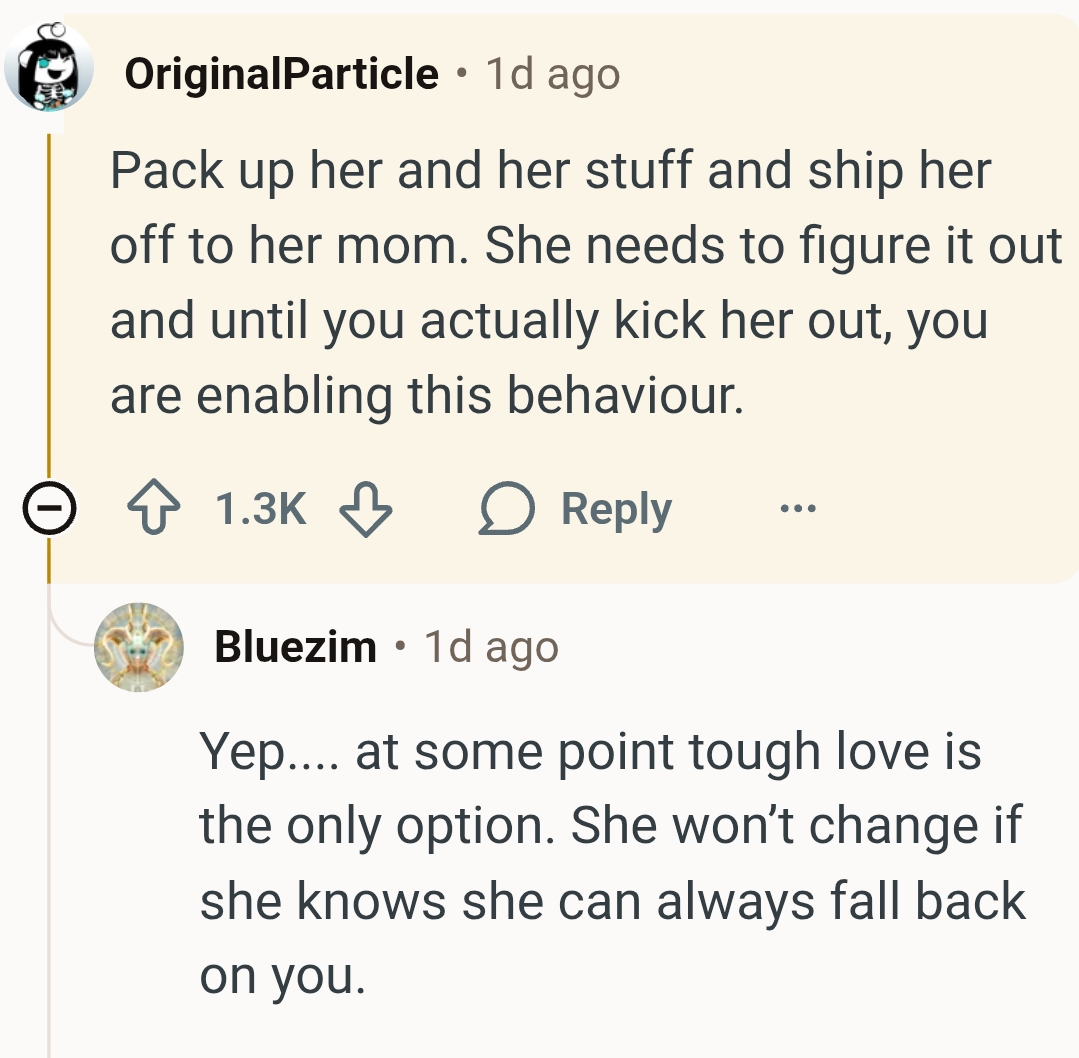Viewport: 1079px width, 1058px height.
Task: Downvote OriginalParticle's comment
Action: [365, 510]
